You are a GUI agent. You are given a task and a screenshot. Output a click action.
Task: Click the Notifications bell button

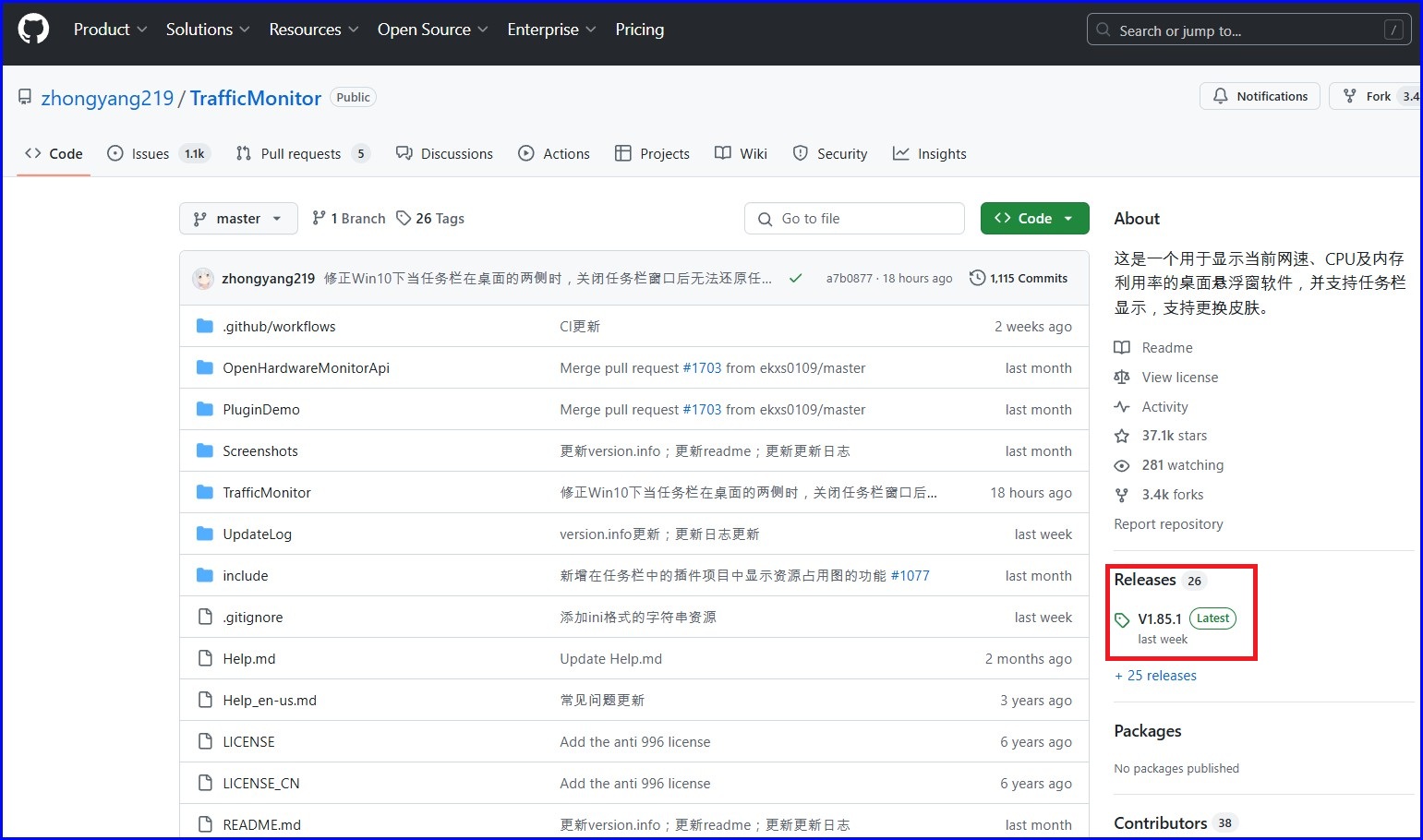point(1260,96)
